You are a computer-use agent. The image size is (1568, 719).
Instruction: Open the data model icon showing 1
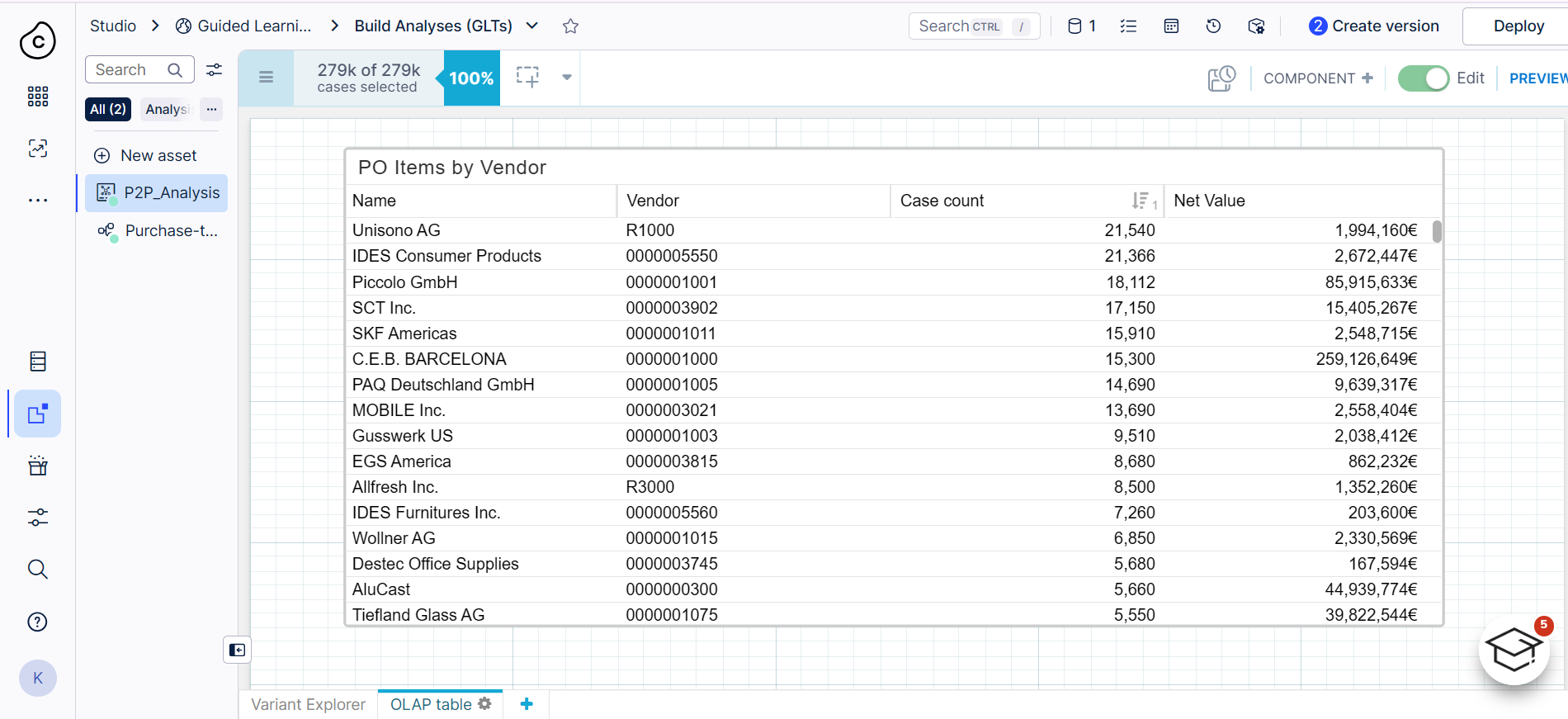[x=1082, y=26]
